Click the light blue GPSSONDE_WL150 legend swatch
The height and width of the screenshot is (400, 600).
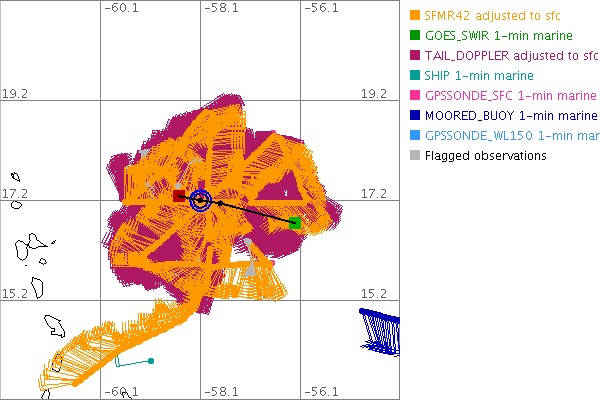pyautogui.click(x=414, y=135)
